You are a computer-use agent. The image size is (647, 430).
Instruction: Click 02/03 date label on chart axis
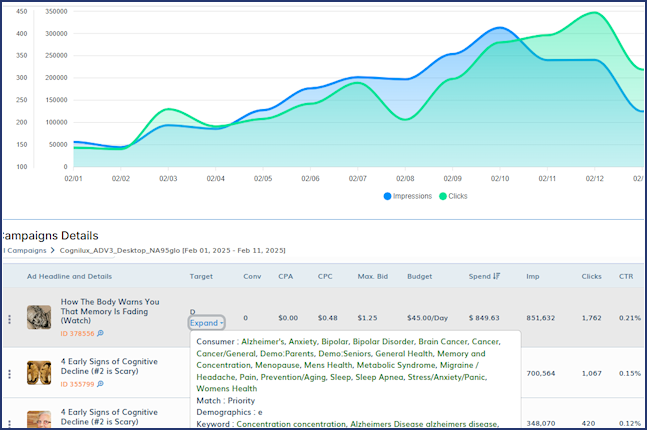[168, 179]
